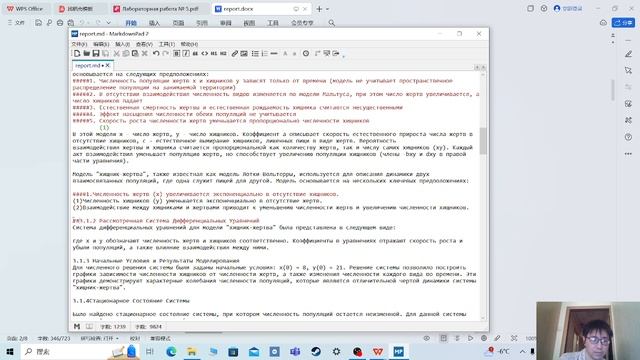
Task: Insert an unordered bullet list
Action: click(255, 53)
